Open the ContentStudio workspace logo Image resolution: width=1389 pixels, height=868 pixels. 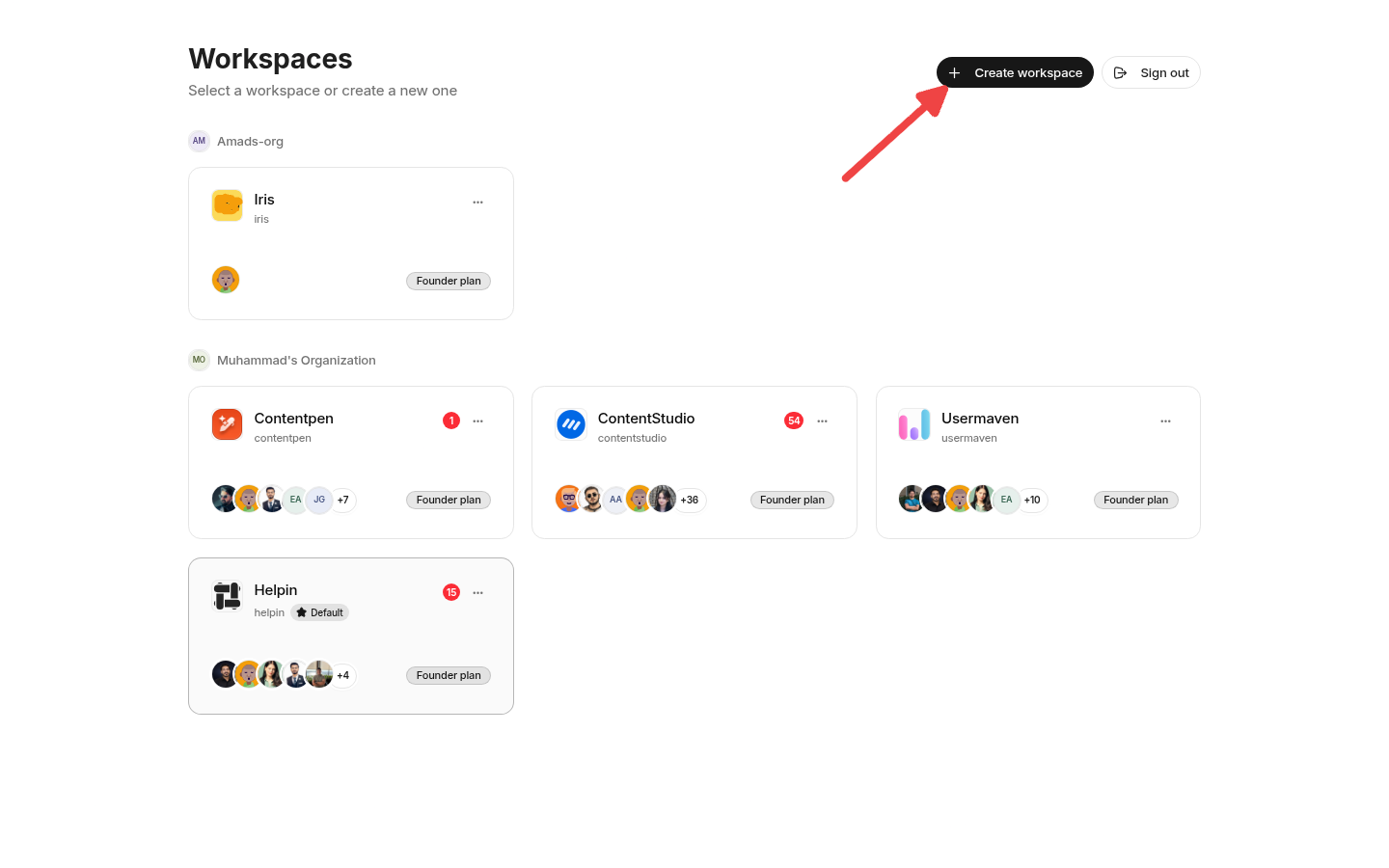(571, 424)
